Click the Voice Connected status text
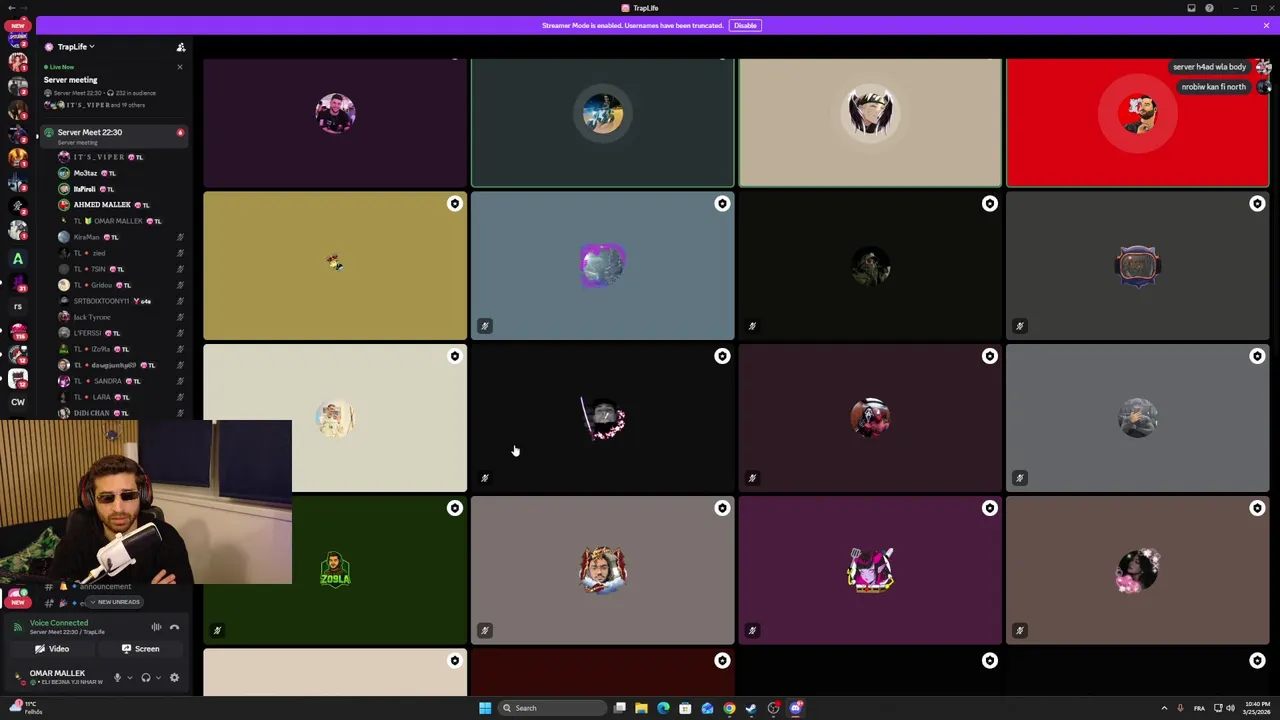The height and width of the screenshot is (720, 1280). tap(59, 623)
